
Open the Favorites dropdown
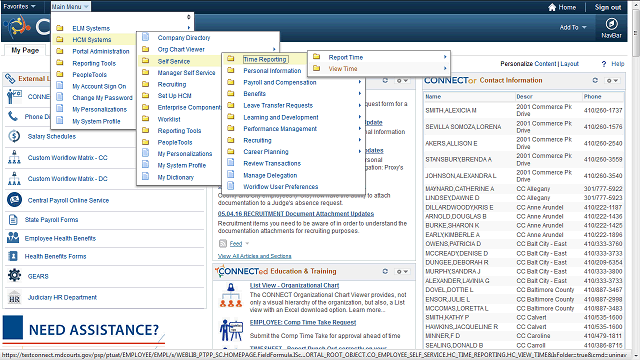click(19, 7)
